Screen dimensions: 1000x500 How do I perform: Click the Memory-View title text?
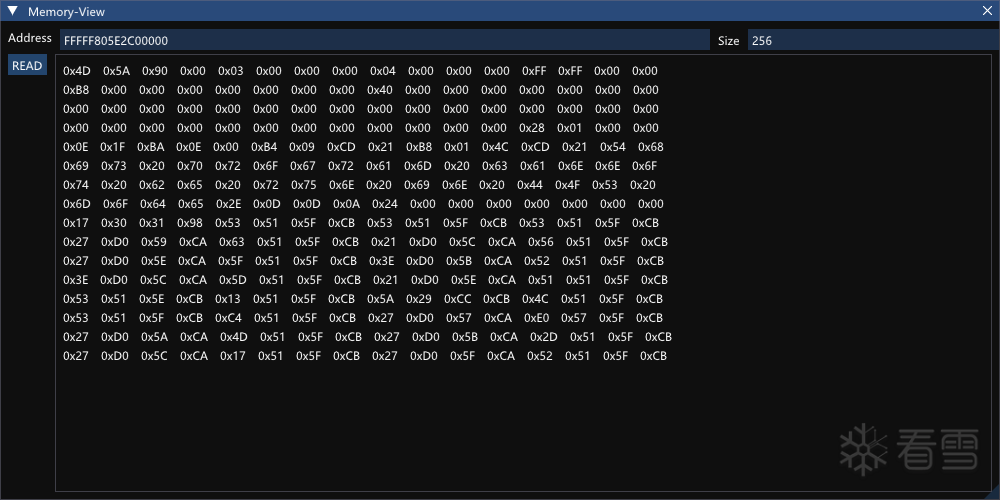point(66,11)
